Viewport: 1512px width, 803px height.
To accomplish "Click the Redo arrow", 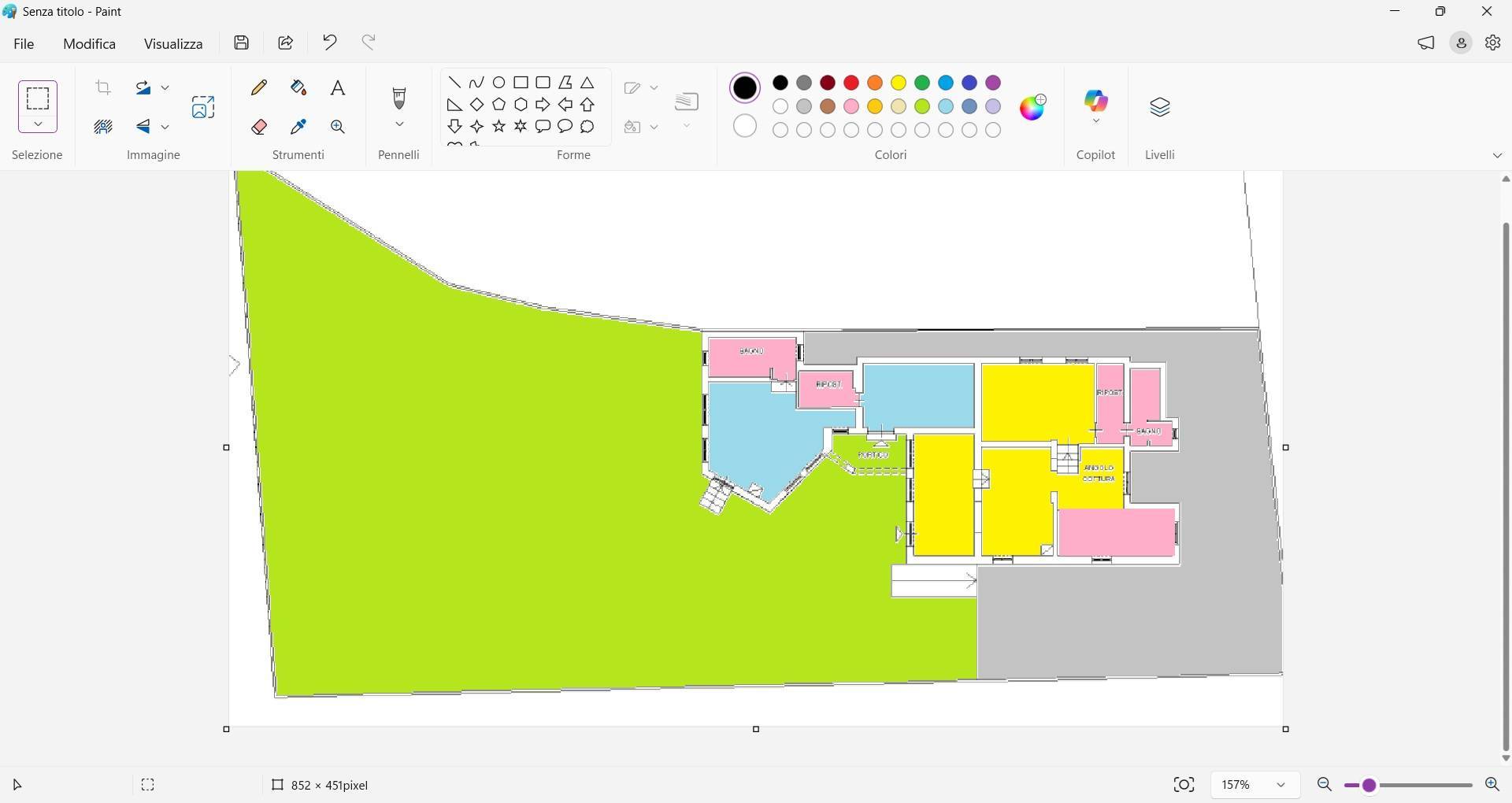I will click(x=369, y=43).
